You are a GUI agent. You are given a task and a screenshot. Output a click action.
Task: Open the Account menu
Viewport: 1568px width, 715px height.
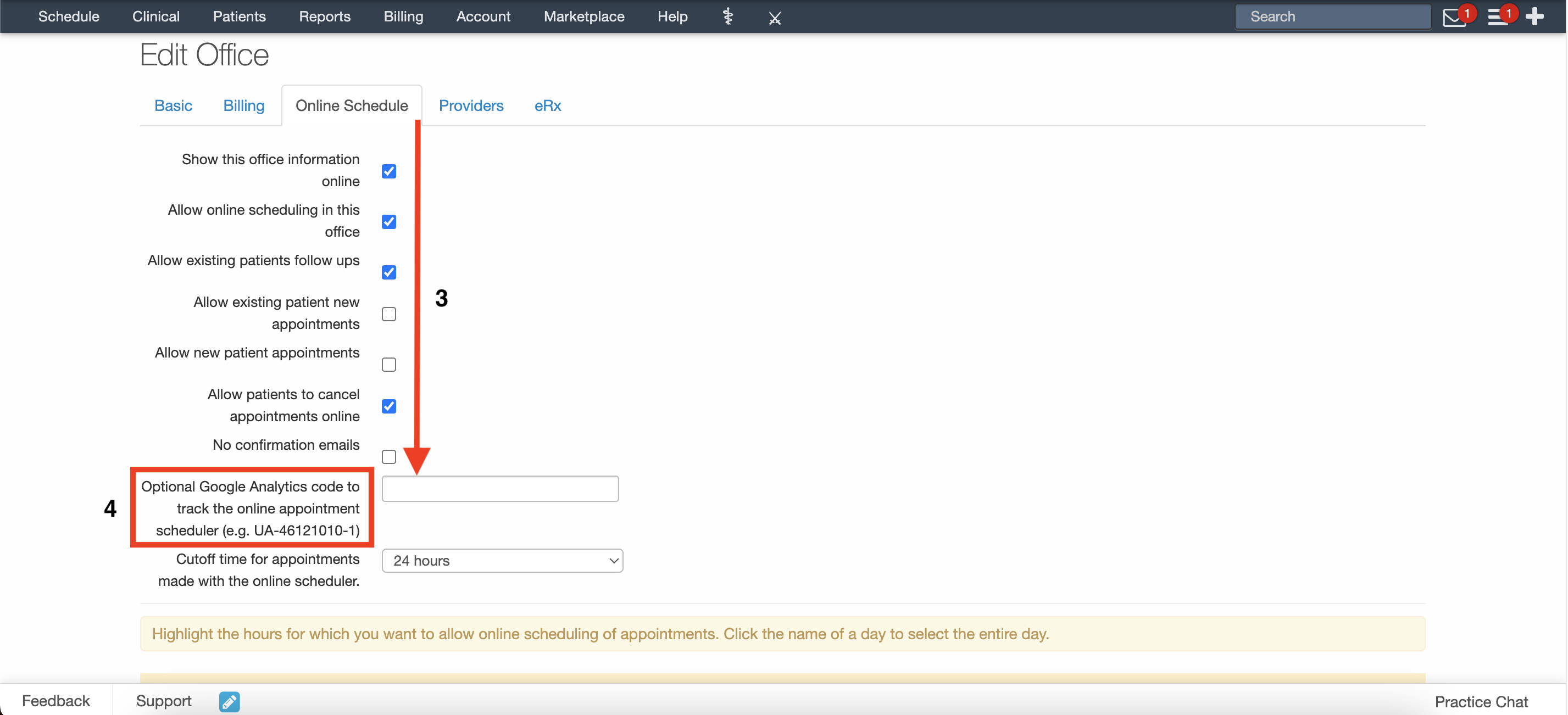coord(483,16)
